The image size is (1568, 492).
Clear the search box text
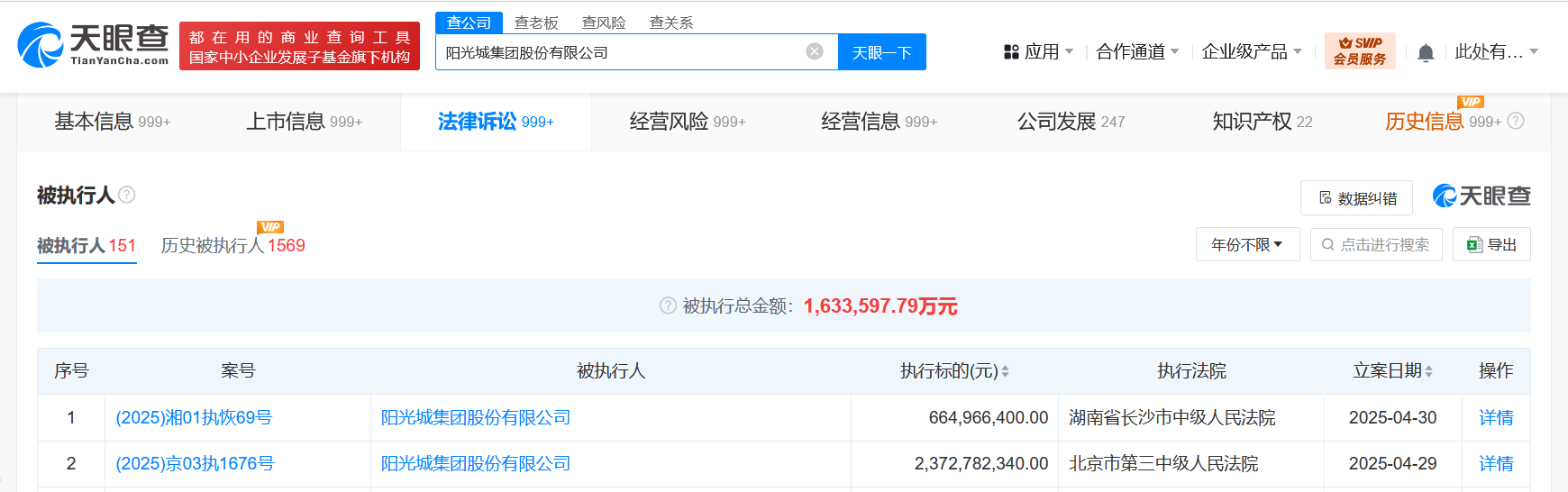pos(815,51)
